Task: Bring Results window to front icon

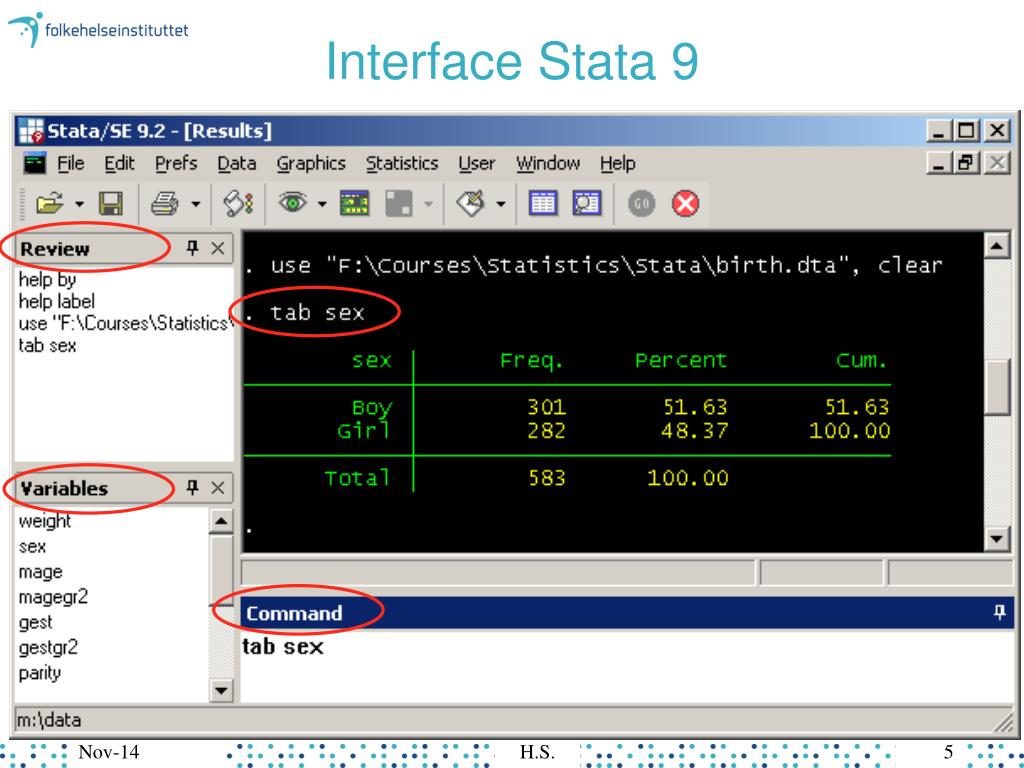Action: click(355, 204)
